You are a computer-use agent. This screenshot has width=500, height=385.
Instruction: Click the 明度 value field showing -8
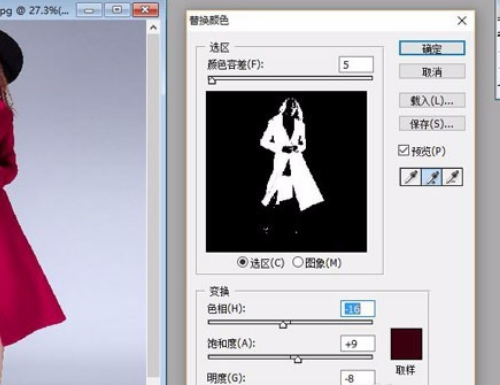[x=358, y=378]
